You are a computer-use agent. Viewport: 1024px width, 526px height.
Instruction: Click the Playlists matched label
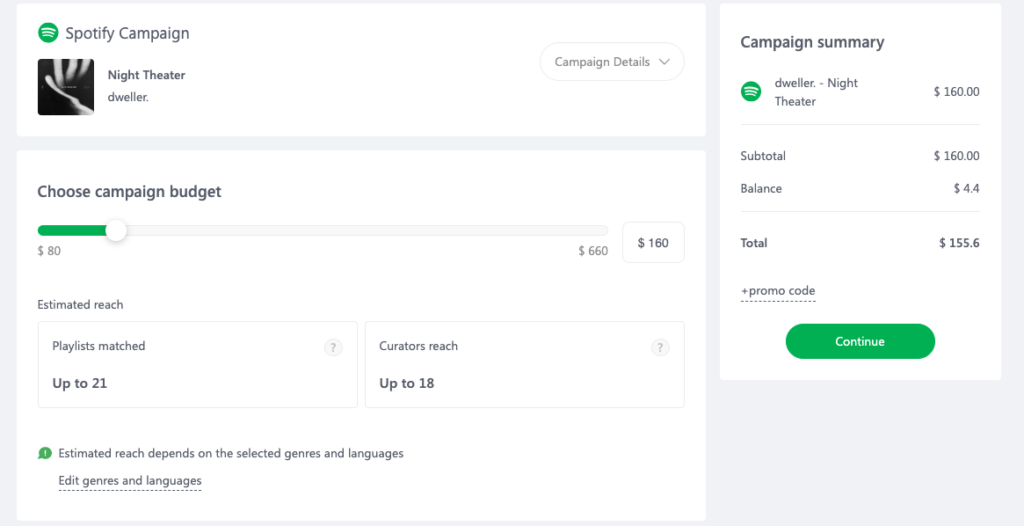[x=99, y=346]
